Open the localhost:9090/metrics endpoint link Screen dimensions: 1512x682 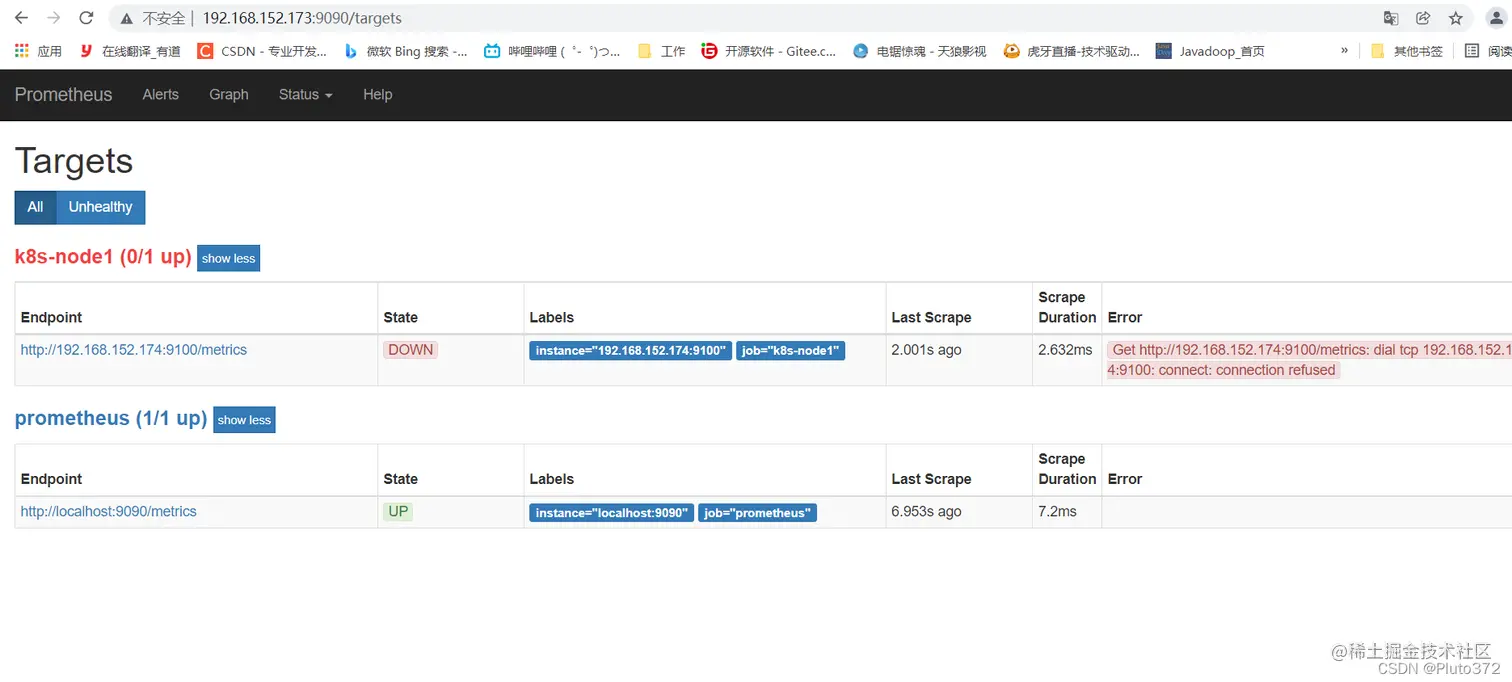point(109,511)
